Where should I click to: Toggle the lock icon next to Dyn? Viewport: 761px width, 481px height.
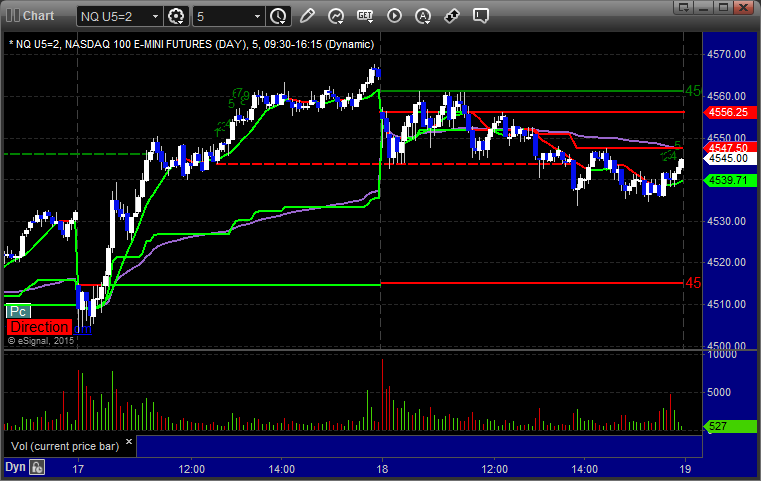(x=37, y=467)
